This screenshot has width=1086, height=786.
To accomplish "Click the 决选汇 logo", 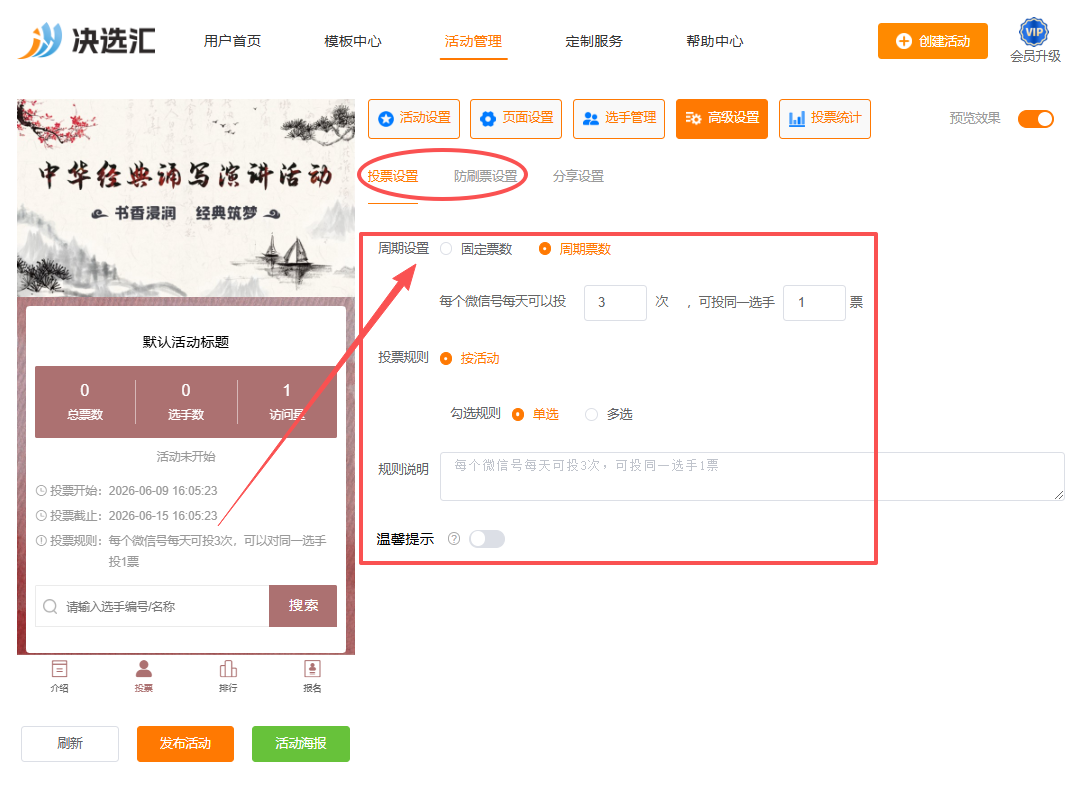I will tap(87, 40).
